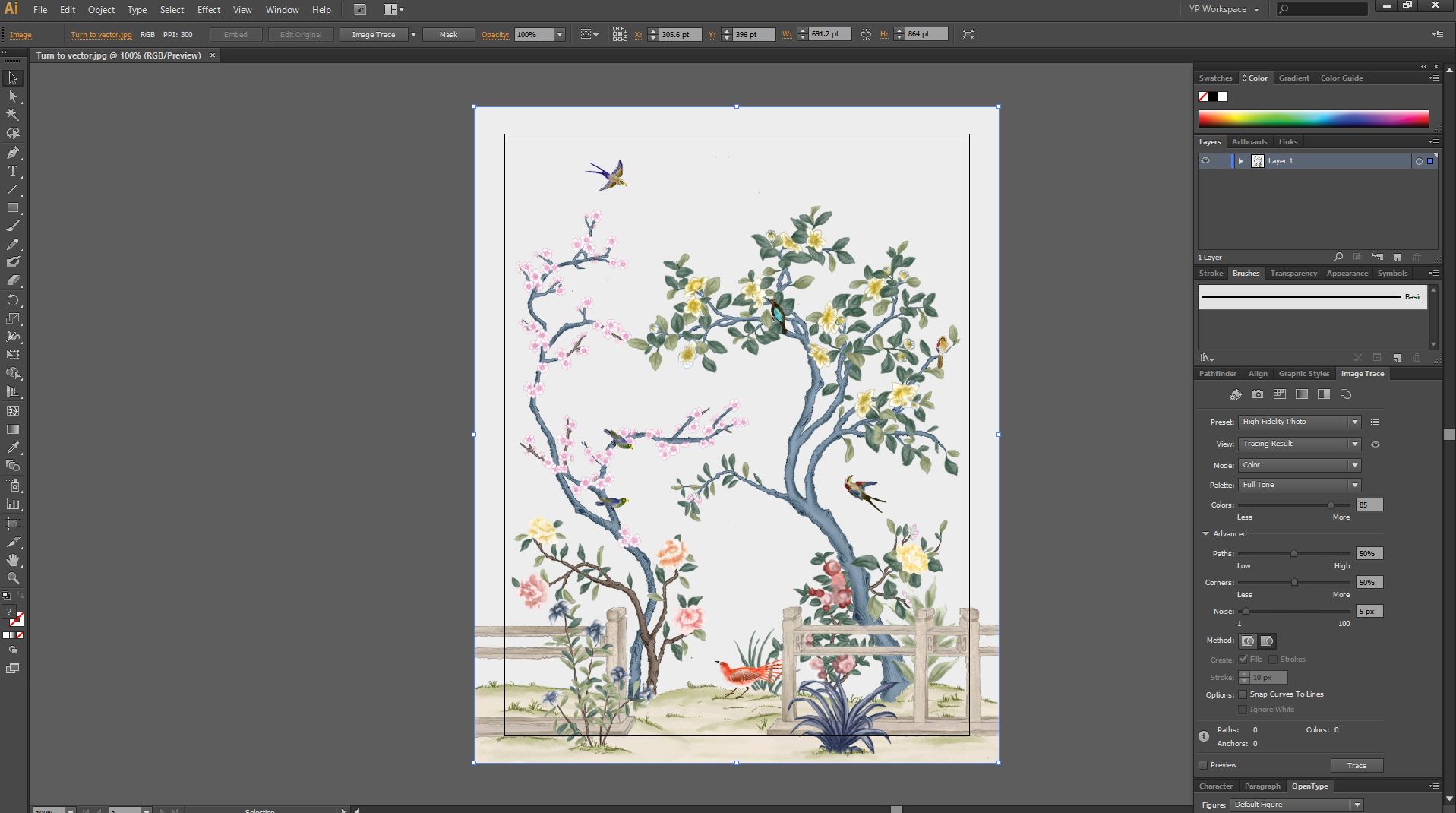Apply the Auto-Color trace preset icon
The width and height of the screenshot is (1456, 813).
pos(1236,394)
